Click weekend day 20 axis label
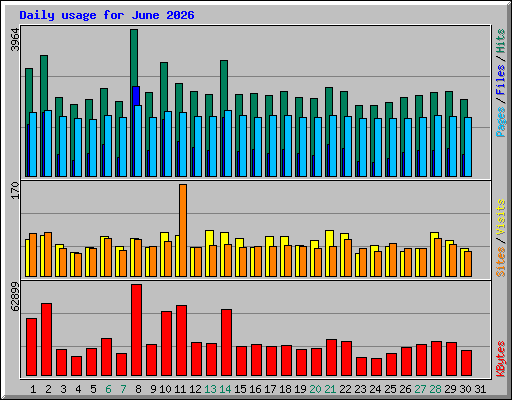The width and height of the screenshot is (512, 400). point(315,389)
